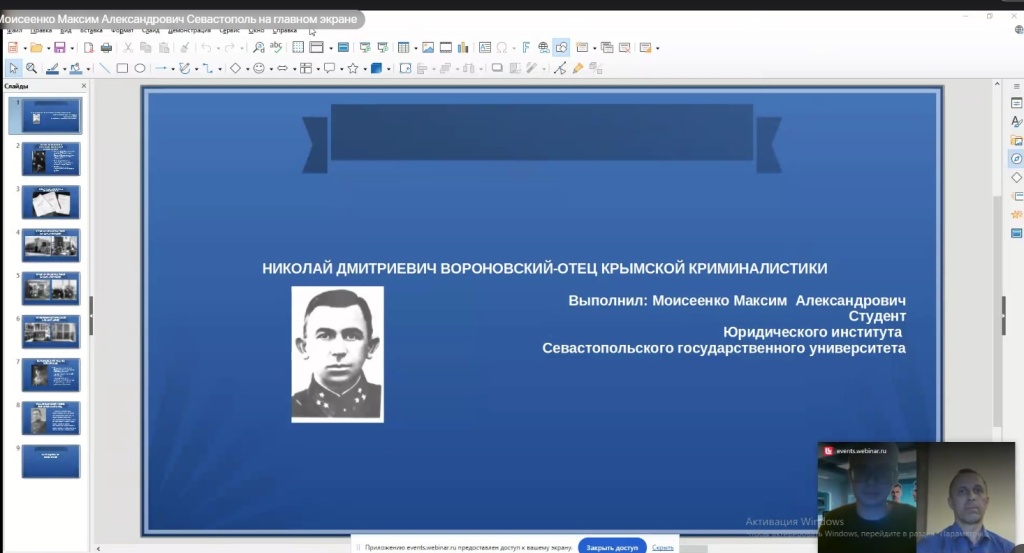The width and height of the screenshot is (1024, 553).
Task: Toggle 3D extrusion blue cube button
Action: click(x=377, y=69)
